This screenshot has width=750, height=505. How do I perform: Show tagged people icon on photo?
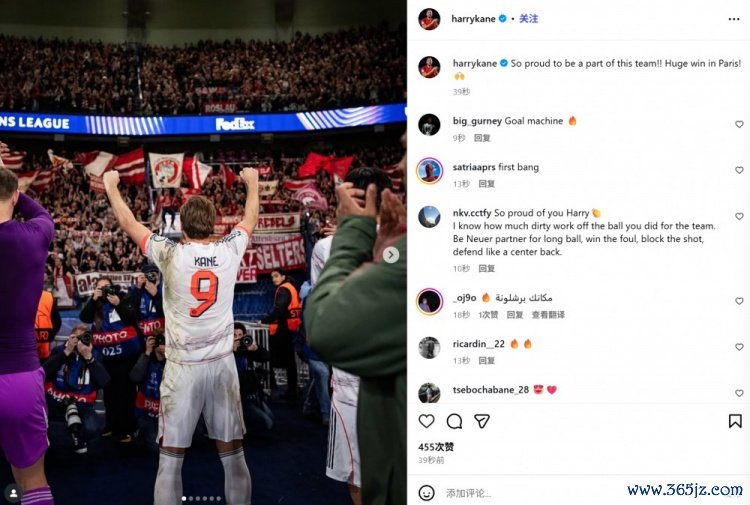[x=13, y=492]
